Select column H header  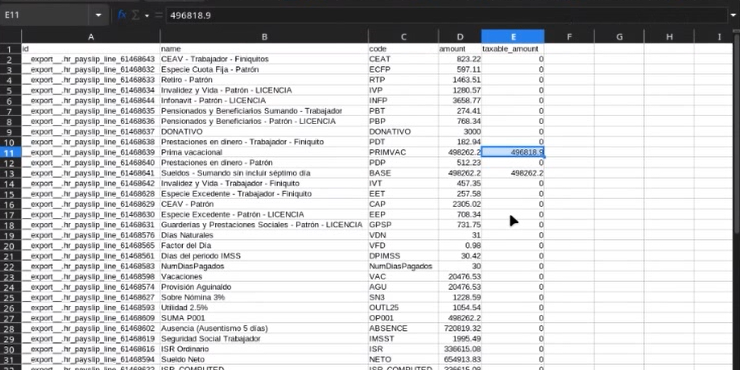coord(669,37)
